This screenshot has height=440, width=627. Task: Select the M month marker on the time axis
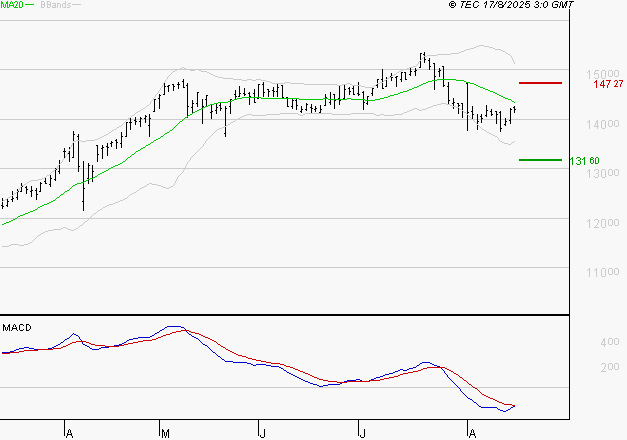(163, 434)
